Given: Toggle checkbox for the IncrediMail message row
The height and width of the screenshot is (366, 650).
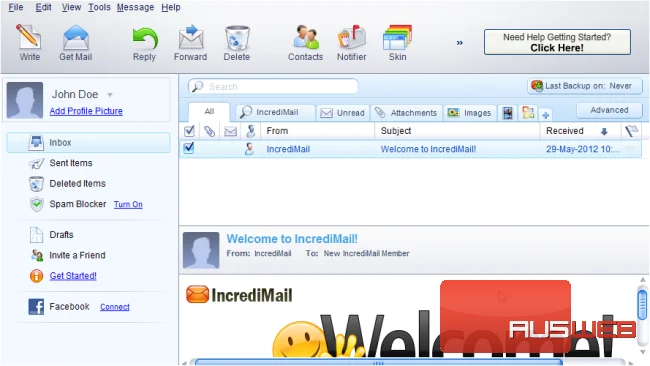Looking at the screenshot, I should [189, 148].
